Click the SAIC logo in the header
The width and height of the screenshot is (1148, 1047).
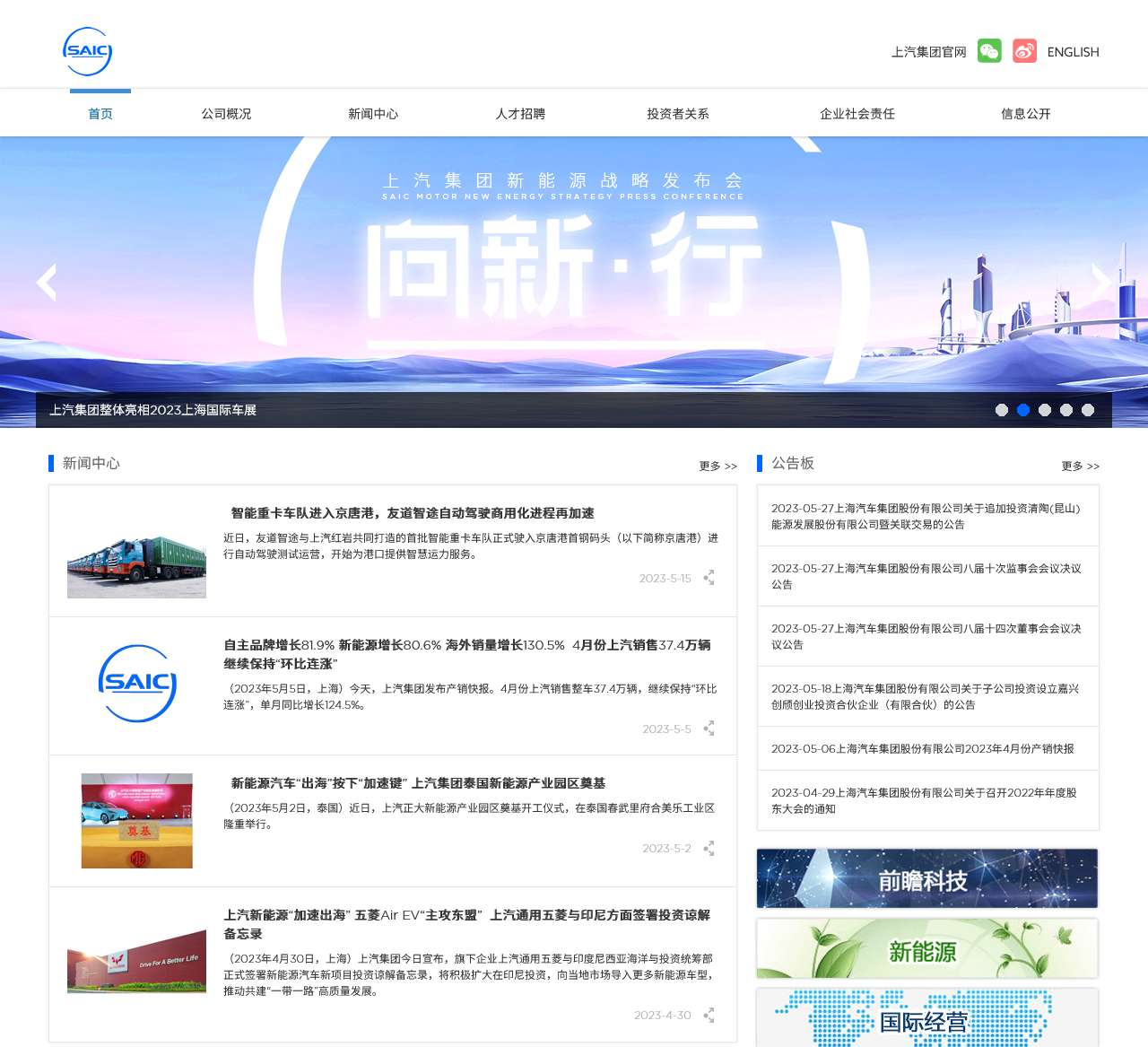click(x=88, y=51)
